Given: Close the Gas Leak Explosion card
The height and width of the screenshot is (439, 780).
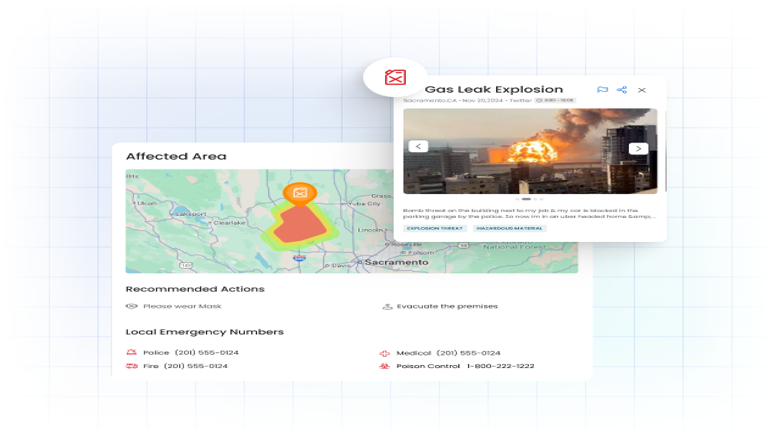Looking at the screenshot, I should pos(642,90).
